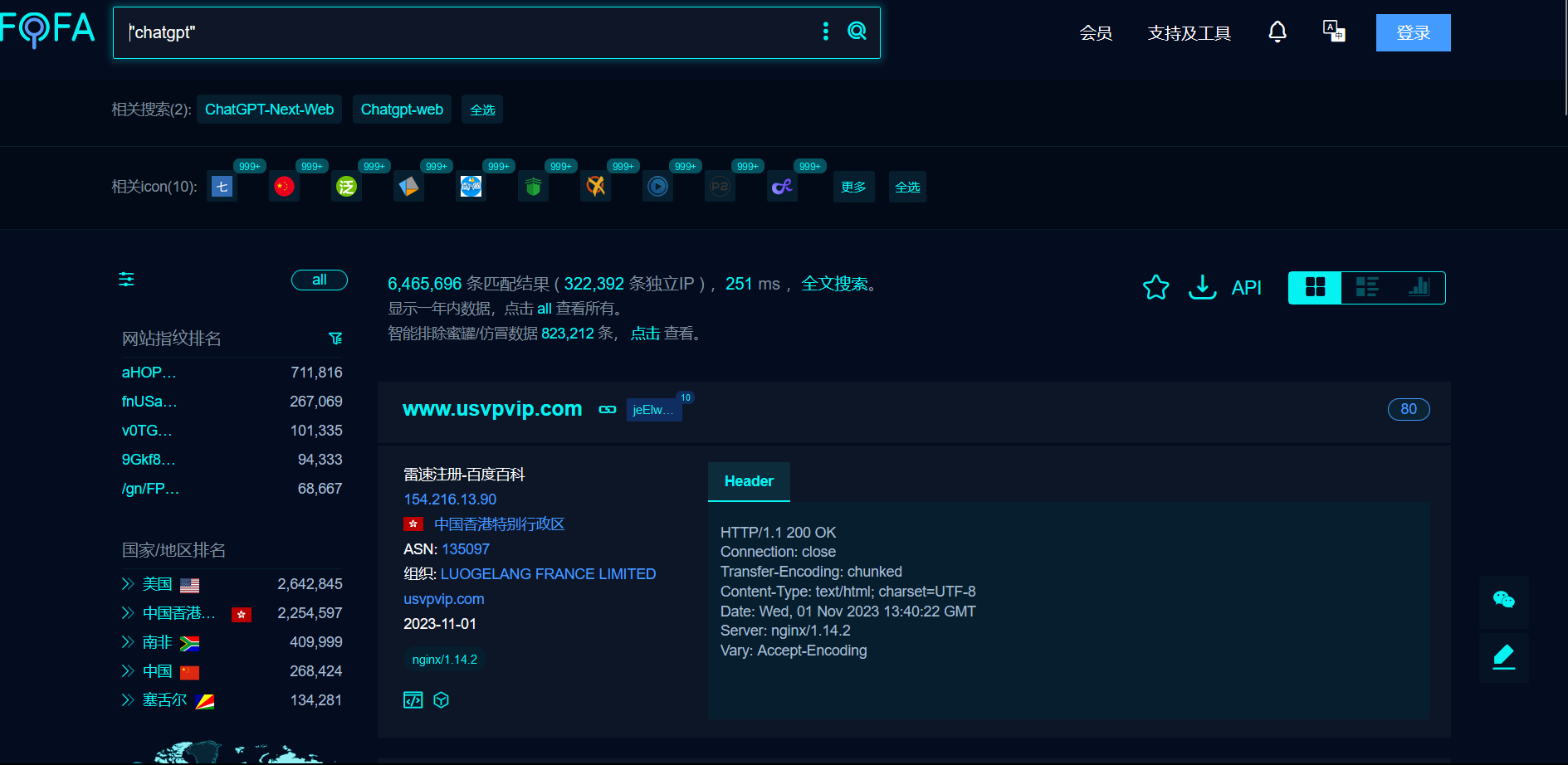Click the China flag related icon
Viewport: 1568px width, 765px height.
(x=284, y=187)
